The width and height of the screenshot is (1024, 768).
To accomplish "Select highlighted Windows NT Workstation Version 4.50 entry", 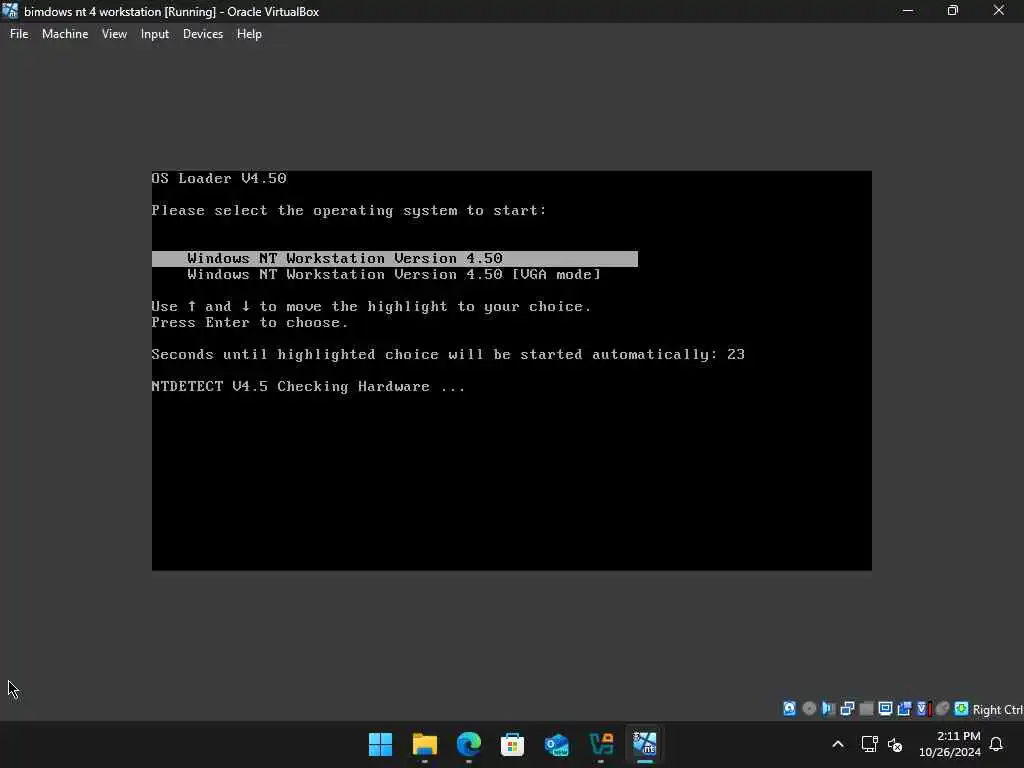I will 394,259.
